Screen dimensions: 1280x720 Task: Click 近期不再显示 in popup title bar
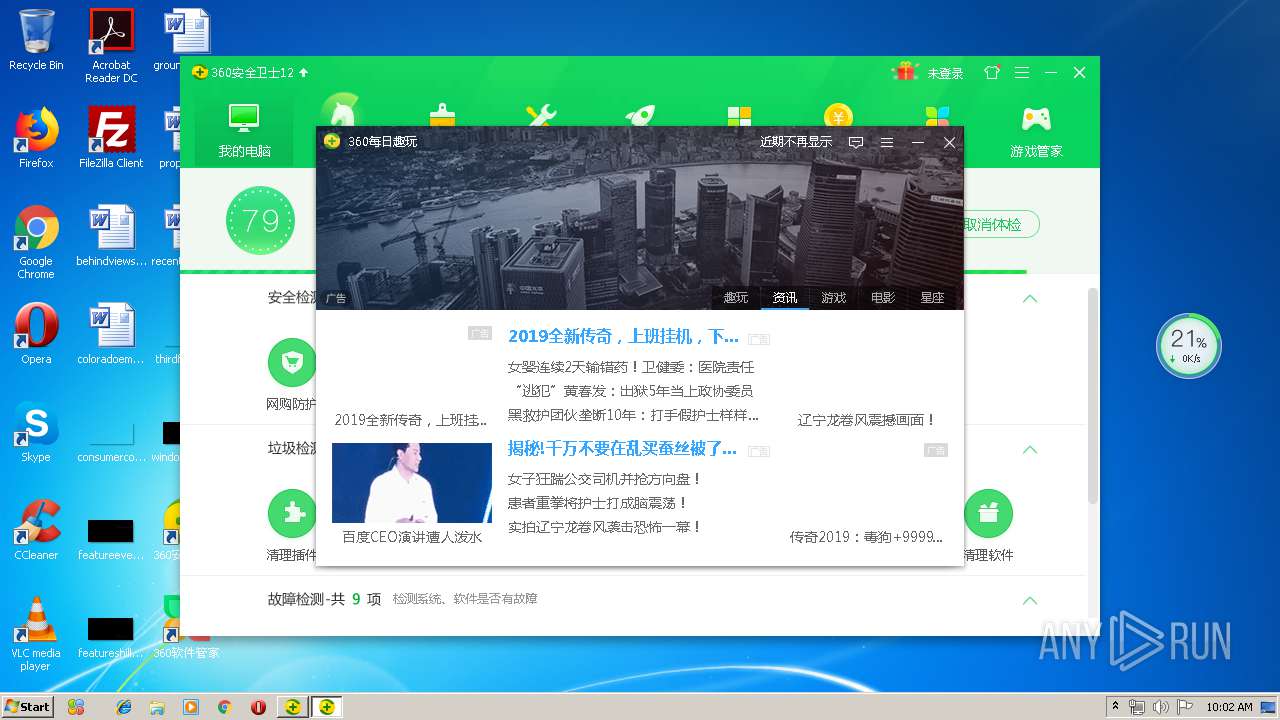click(x=796, y=142)
